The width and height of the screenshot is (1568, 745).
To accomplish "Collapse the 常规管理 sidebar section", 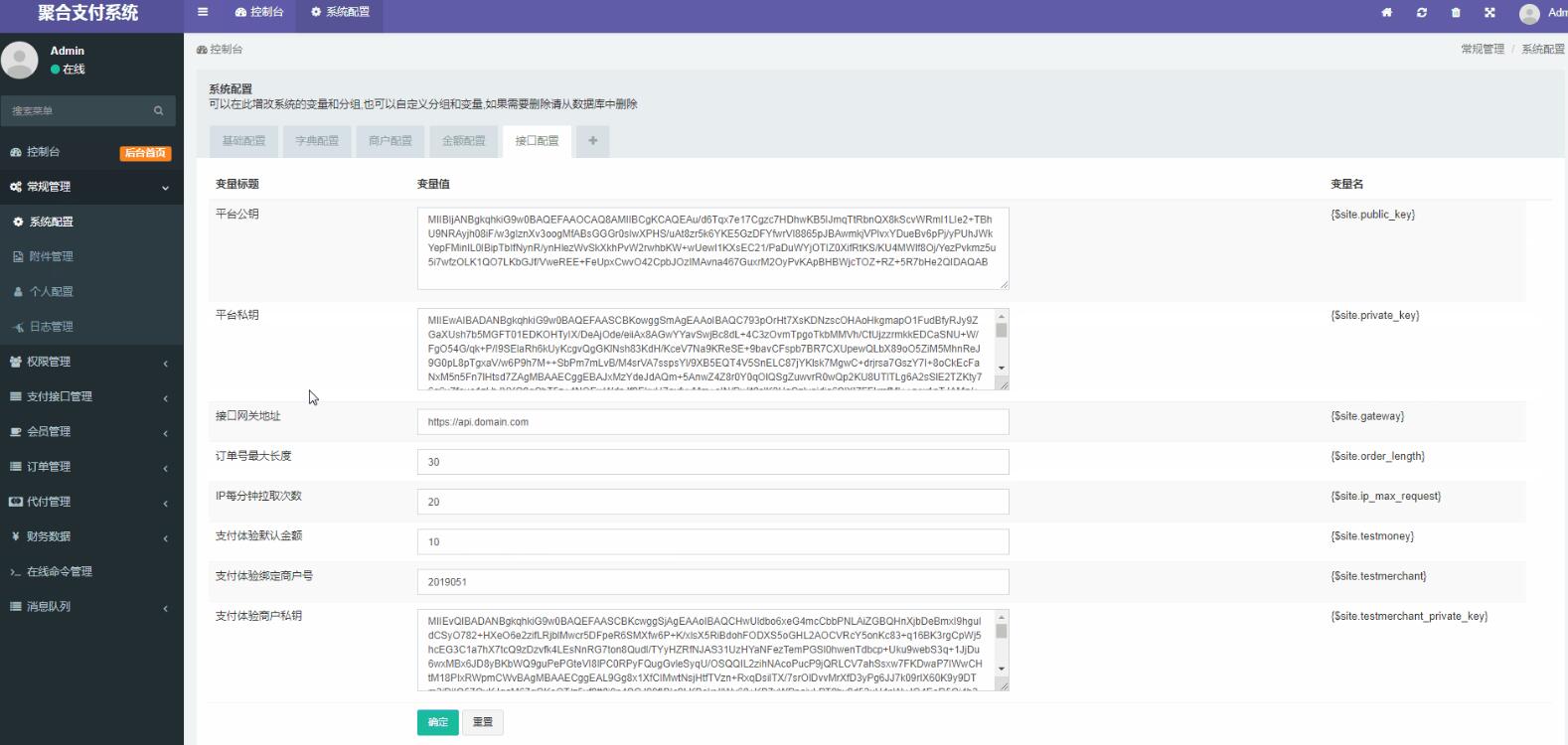I will coord(91,187).
